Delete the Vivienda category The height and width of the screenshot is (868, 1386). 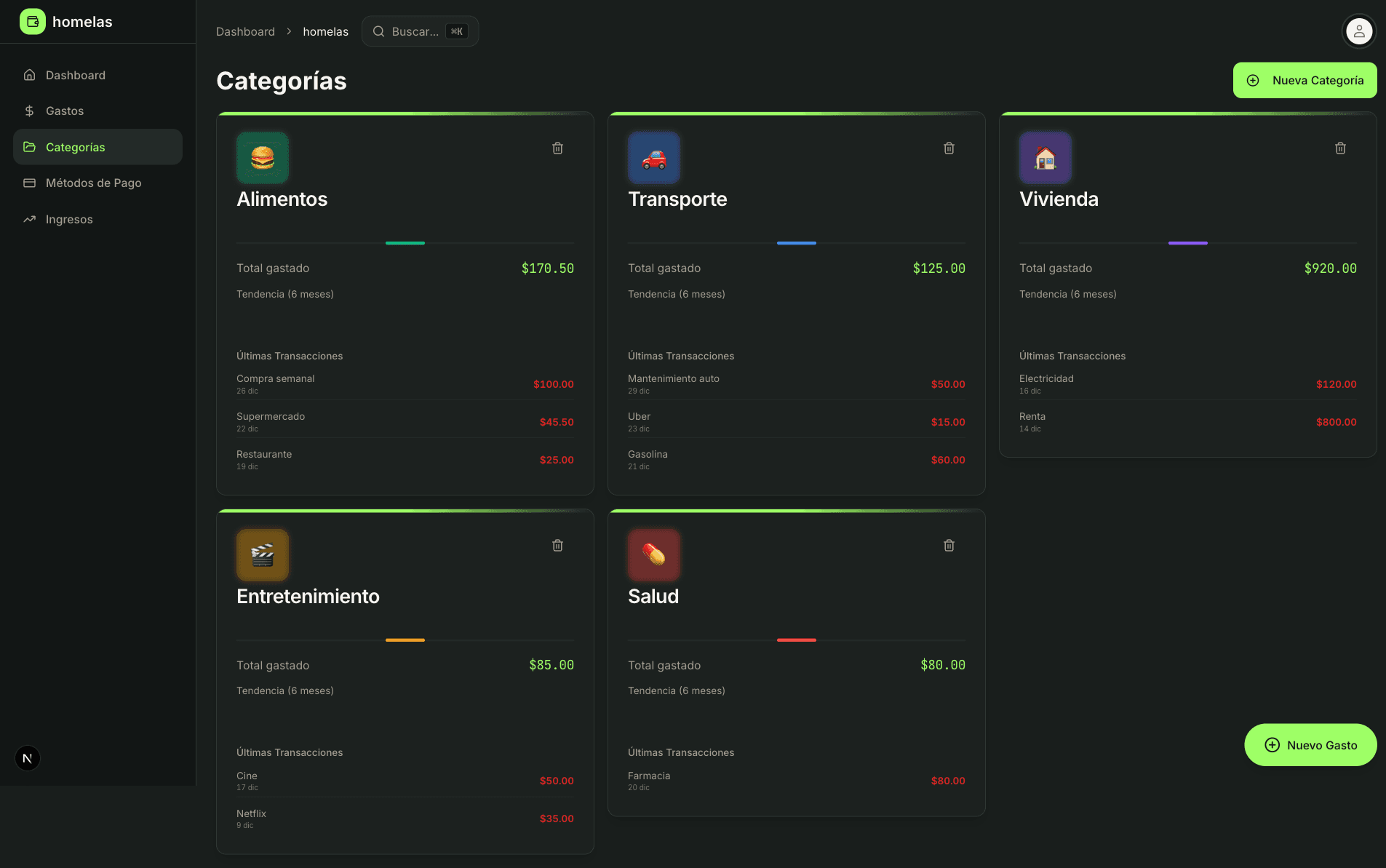click(1339, 148)
